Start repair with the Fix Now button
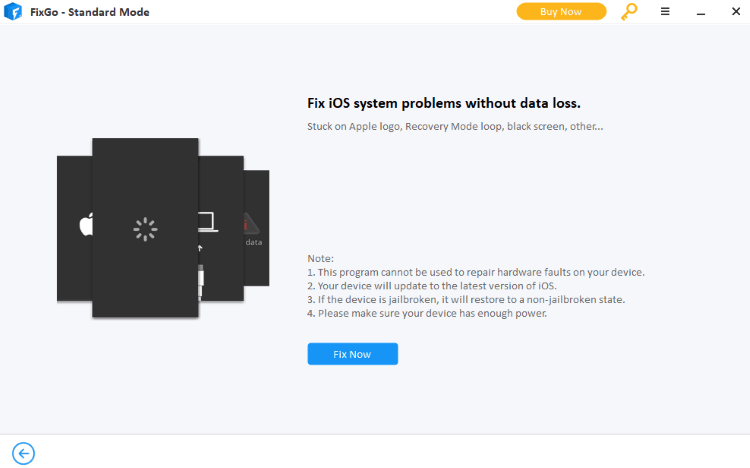This screenshot has width=750, height=468. tap(353, 354)
